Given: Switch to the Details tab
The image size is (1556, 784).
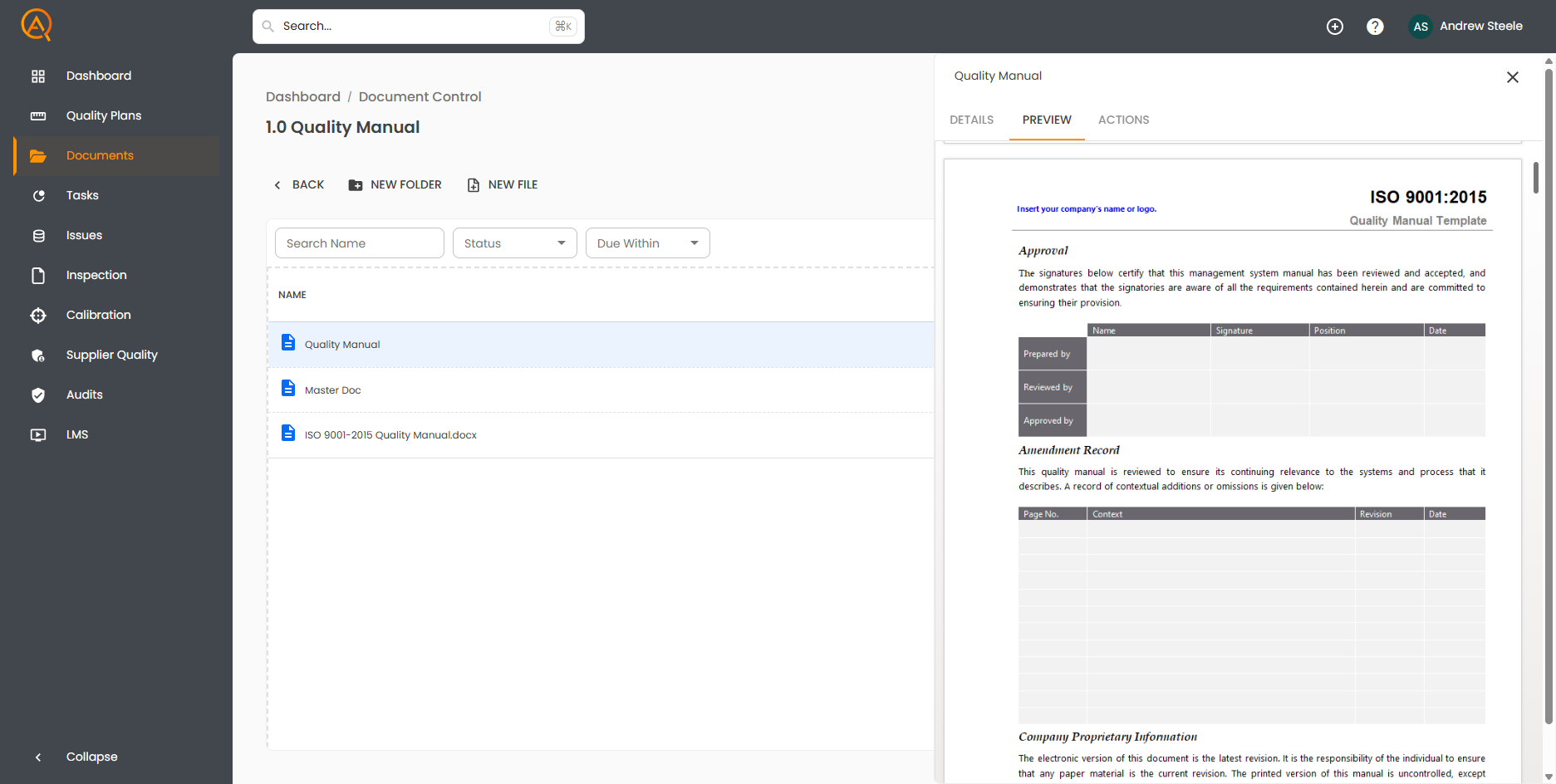Looking at the screenshot, I should 972,120.
